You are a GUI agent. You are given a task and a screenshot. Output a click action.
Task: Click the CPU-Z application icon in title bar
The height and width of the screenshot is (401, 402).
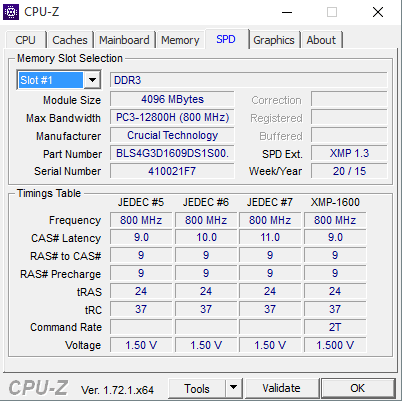[11, 12]
